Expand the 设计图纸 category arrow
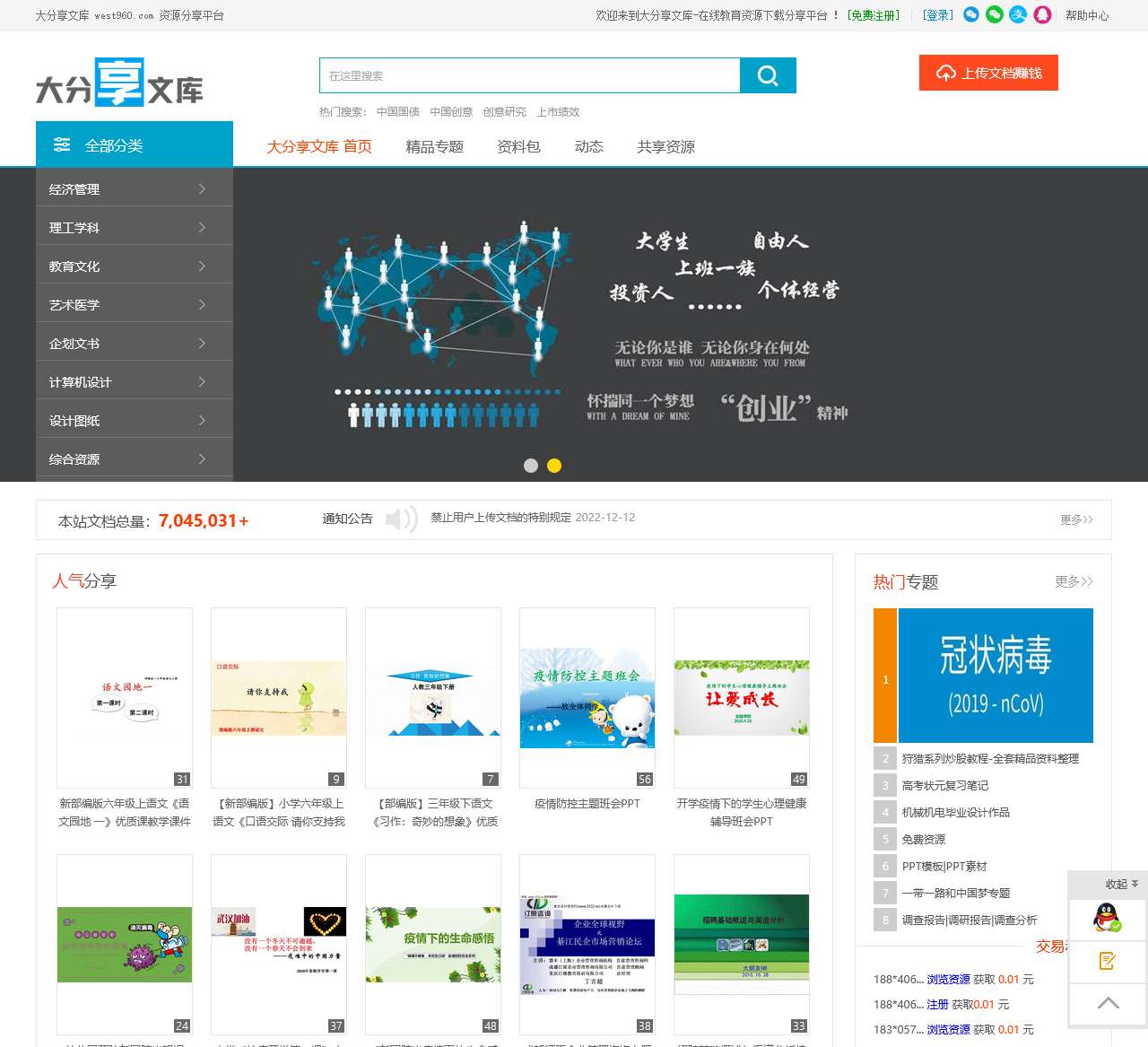Image resolution: width=1148 pixels, height=1047 pixels. (x=202, y=421)
